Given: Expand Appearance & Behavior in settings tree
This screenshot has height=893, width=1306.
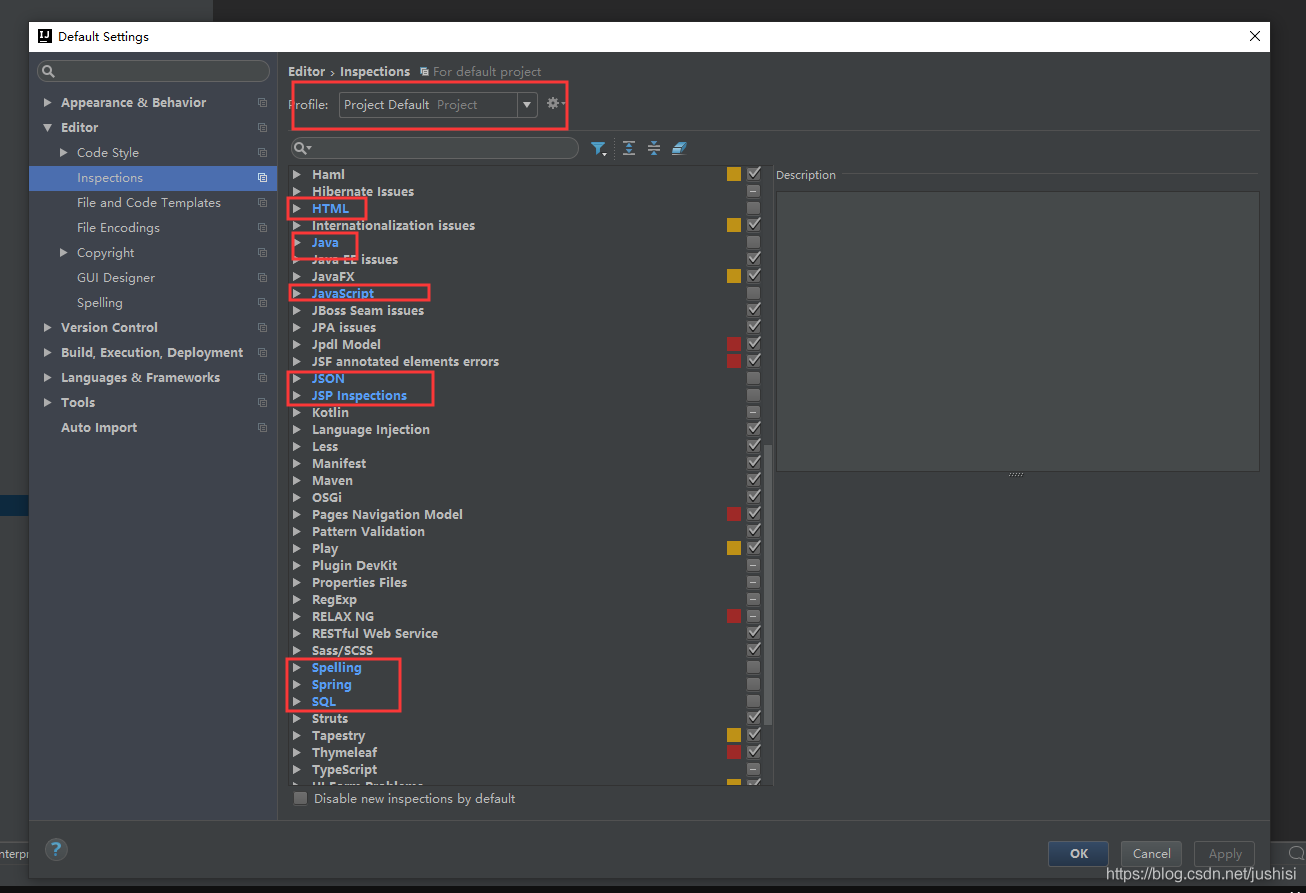Looking at the screenshot, I should click(47, 103).
